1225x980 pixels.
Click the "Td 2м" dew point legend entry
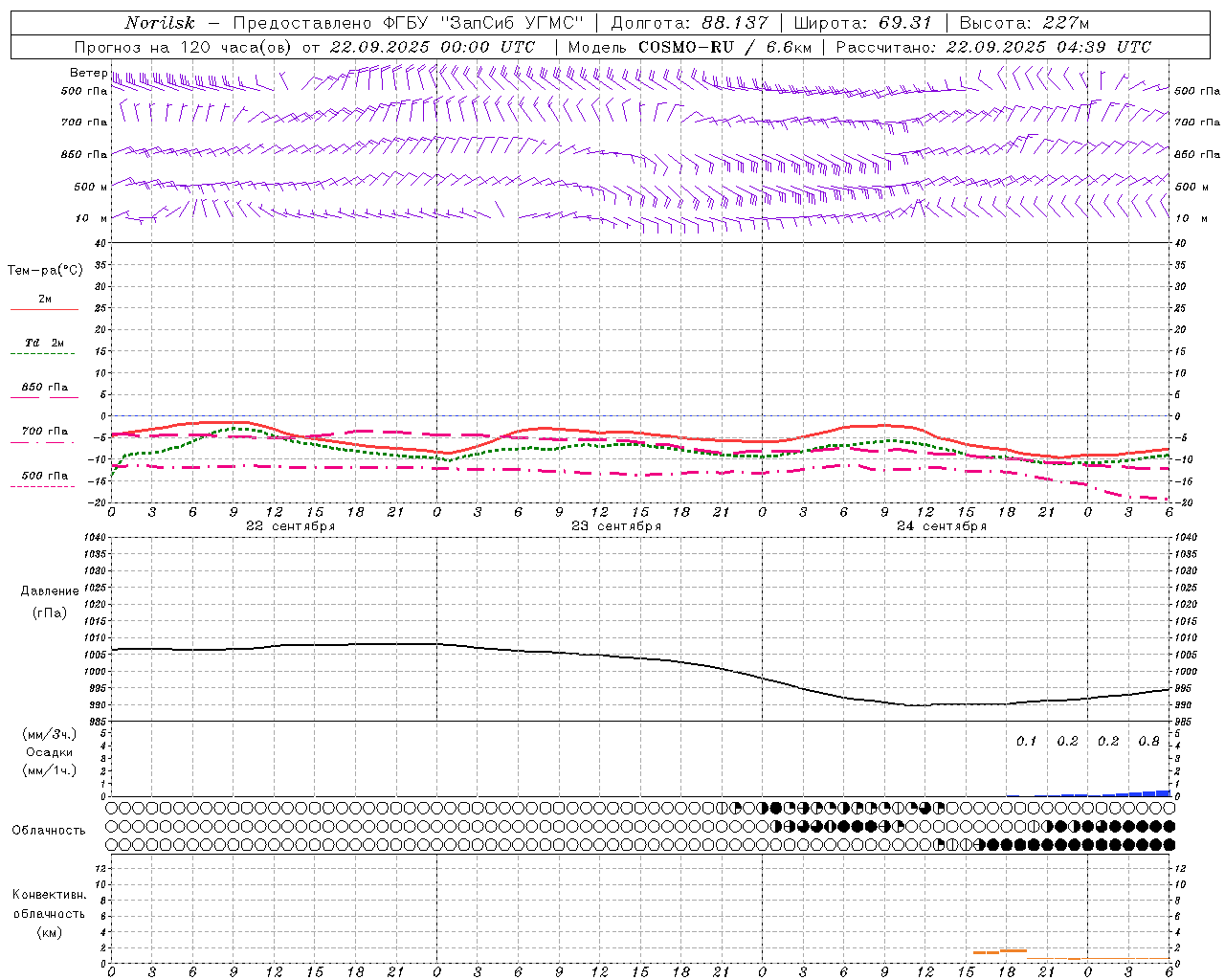pyautogui.click(x=45, y=343)
